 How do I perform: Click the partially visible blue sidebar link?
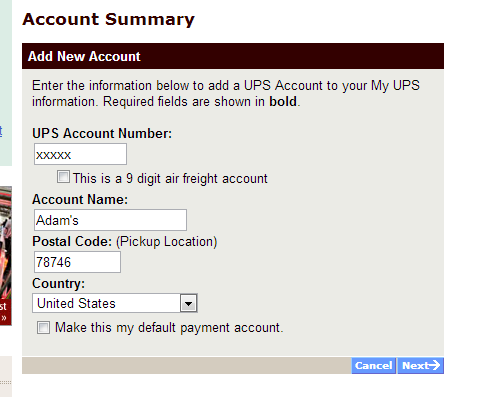pos(1,131)
